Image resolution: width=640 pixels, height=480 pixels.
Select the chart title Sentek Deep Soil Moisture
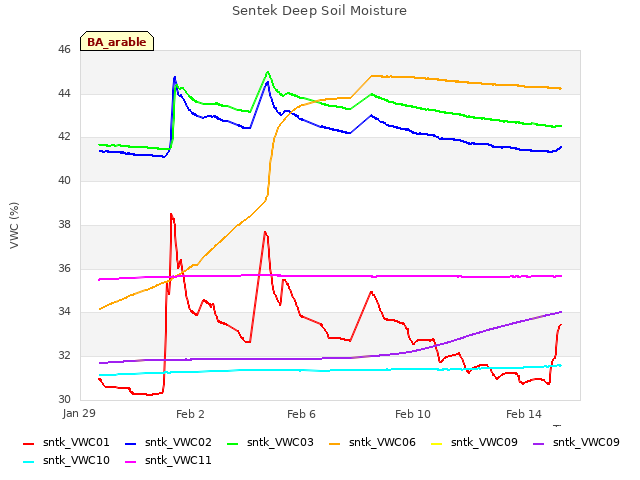319,11
